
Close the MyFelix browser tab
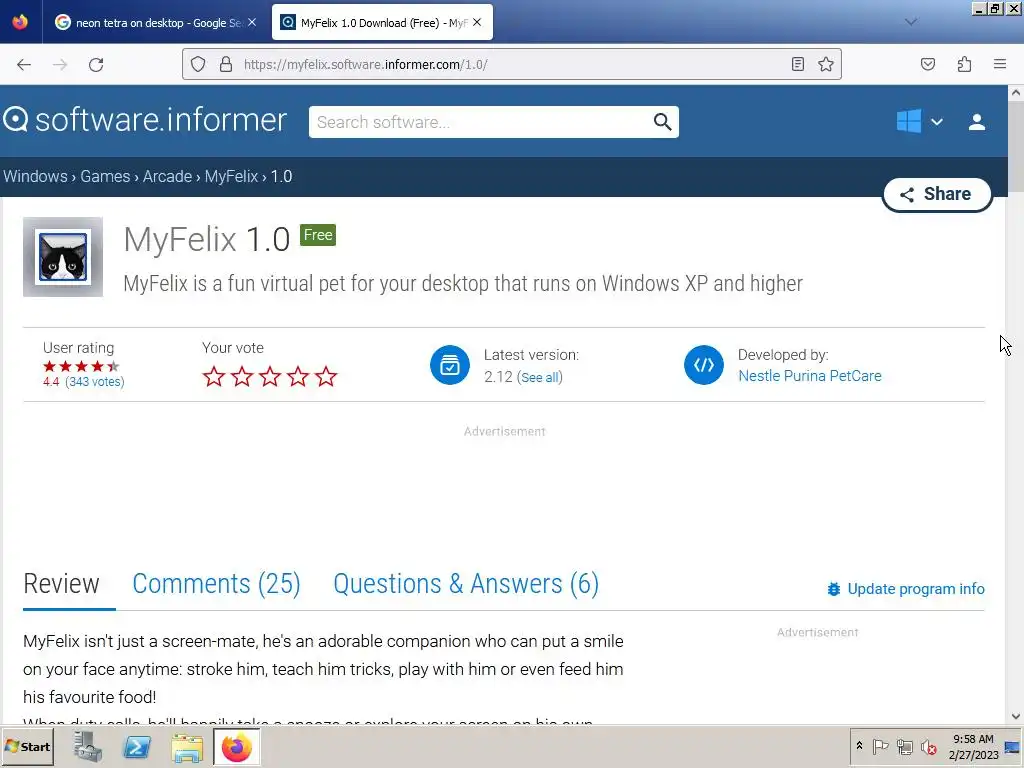(477, 22)
